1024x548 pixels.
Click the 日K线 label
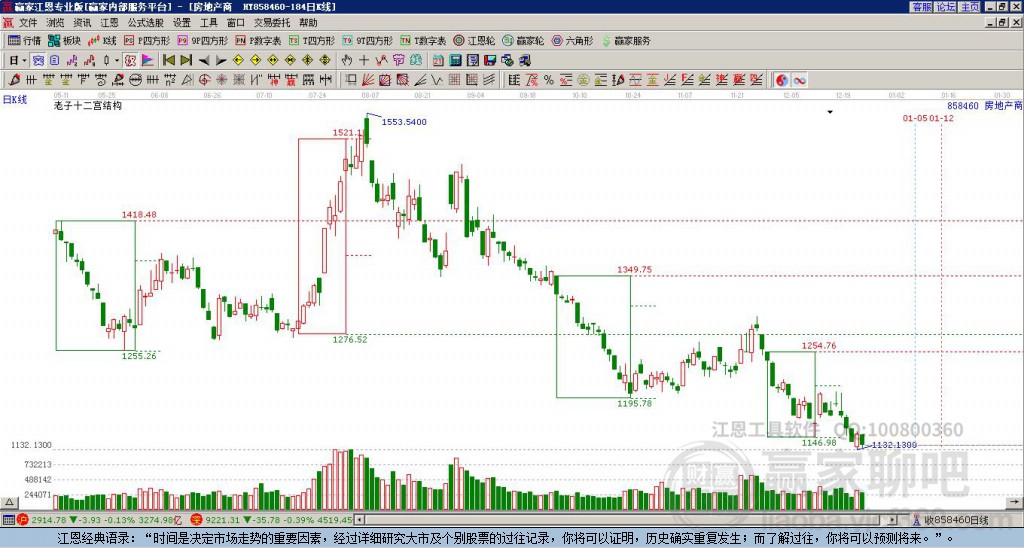click(x=15, y=100)
